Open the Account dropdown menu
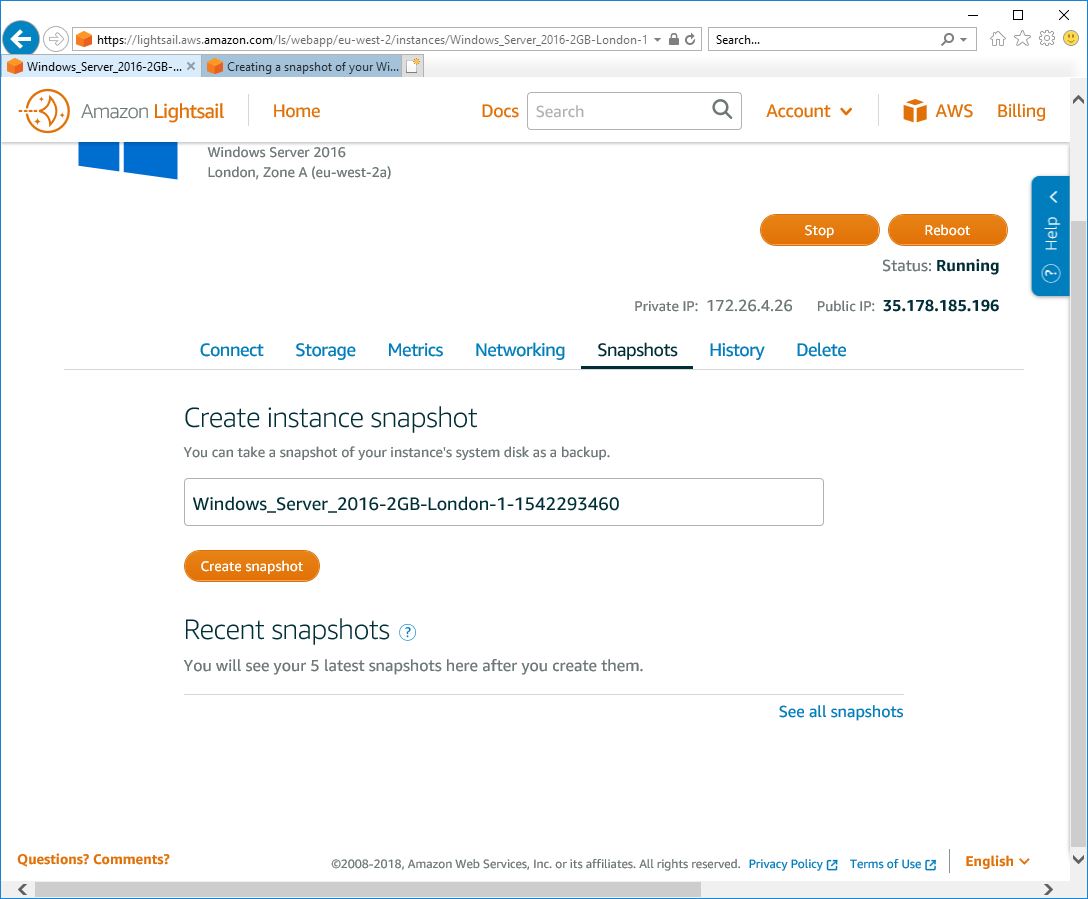This screenshot has width=1088, height=899. pyautogui.click(x=809, y=111)
